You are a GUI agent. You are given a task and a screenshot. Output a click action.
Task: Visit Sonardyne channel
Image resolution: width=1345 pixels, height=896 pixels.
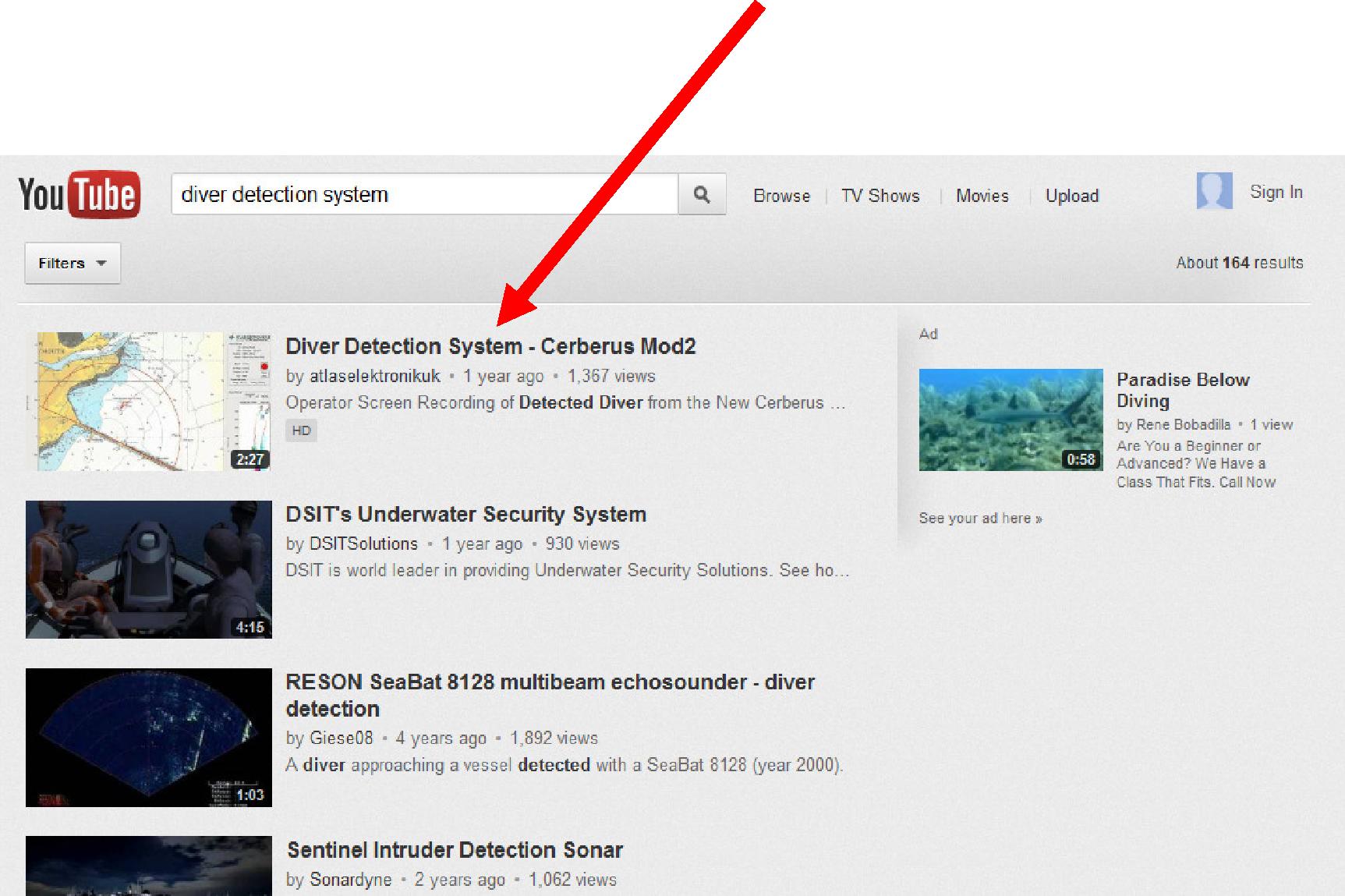coord(351,880)
